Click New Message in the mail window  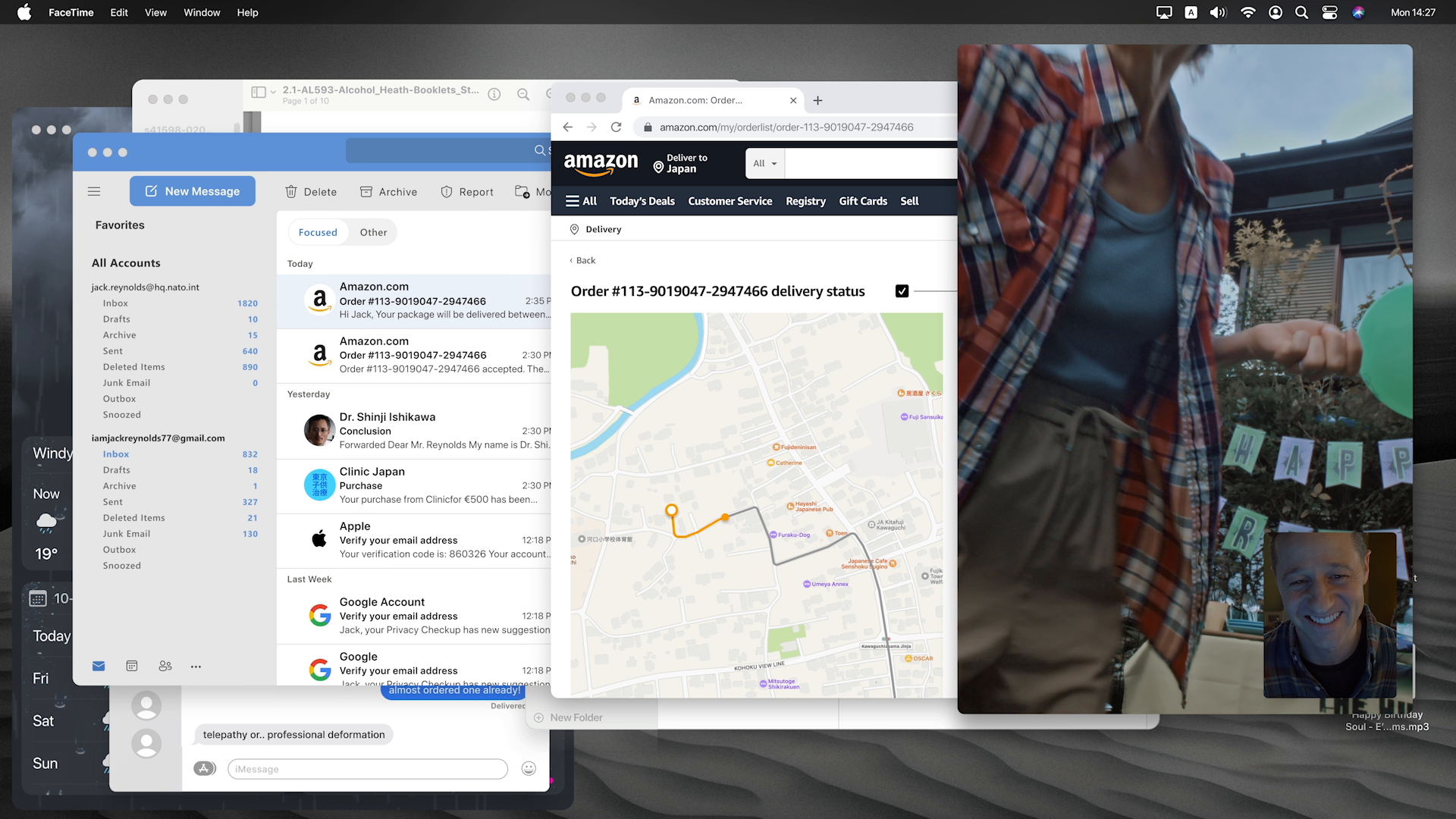coord(193,191)
